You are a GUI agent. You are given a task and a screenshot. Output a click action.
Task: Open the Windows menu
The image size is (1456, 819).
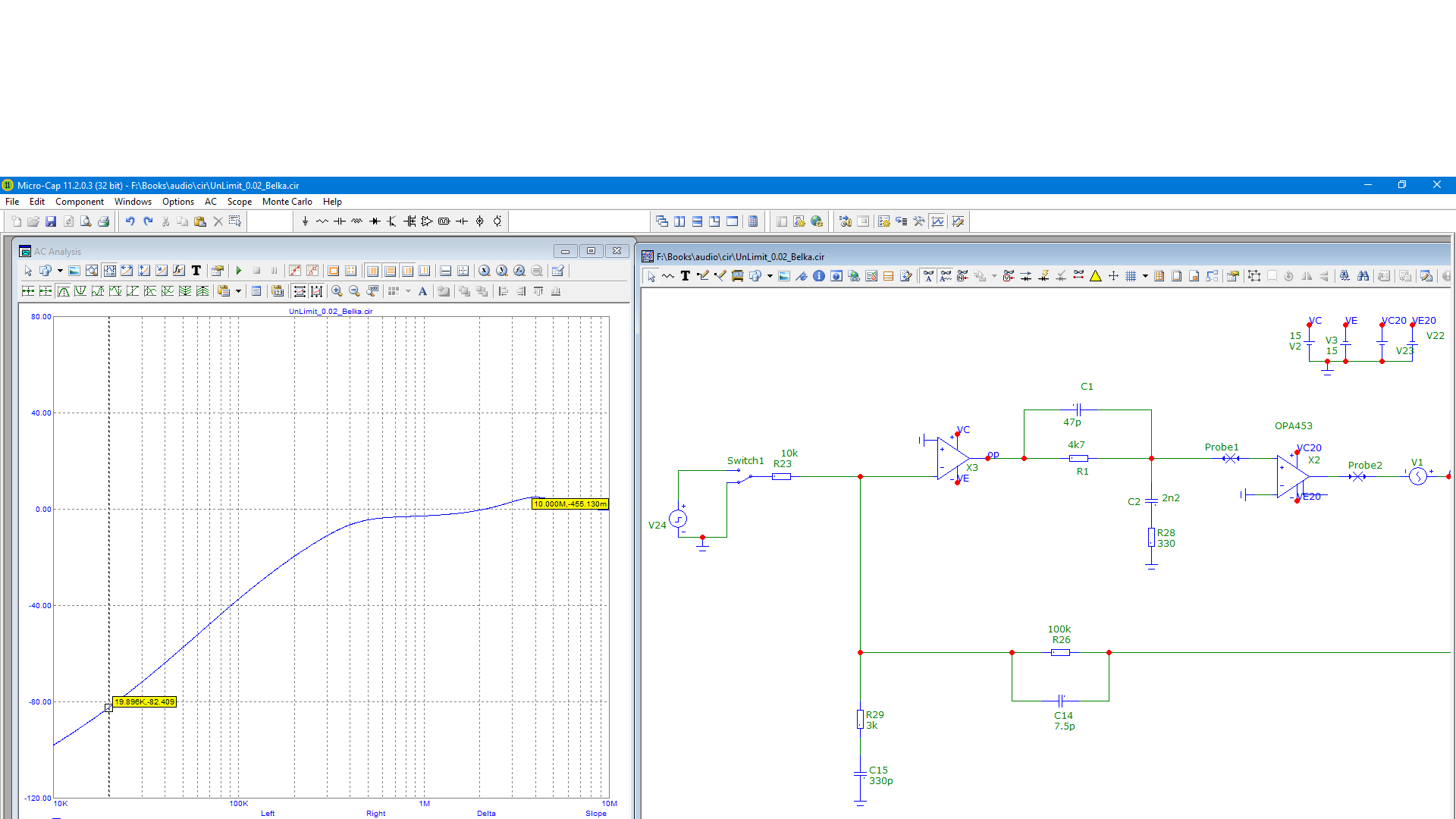(x=133, y=202)
